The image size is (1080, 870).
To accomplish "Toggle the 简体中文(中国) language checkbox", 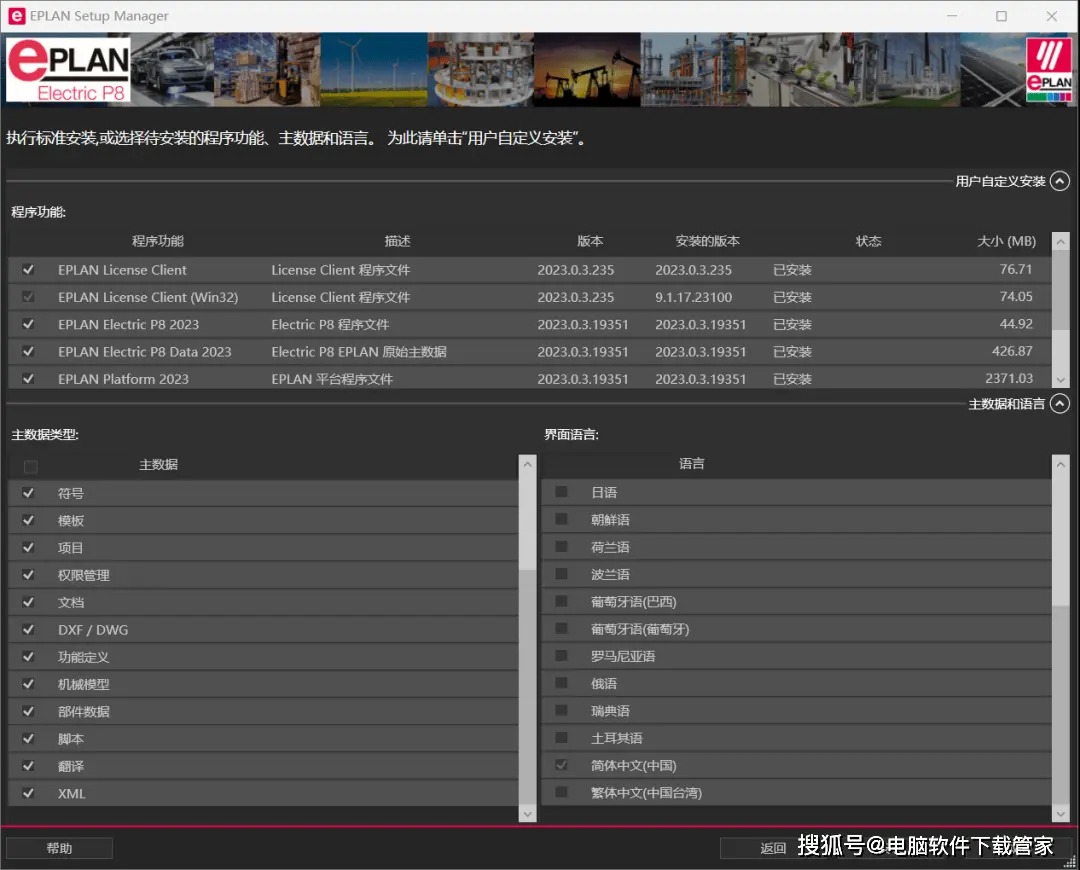I will pos(561,765).
